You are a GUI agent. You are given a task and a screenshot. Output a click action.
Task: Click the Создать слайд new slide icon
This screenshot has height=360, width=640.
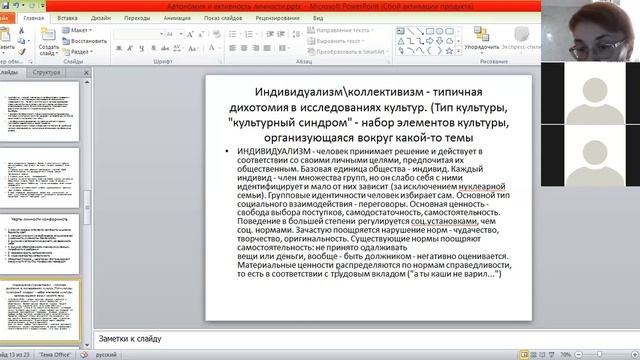click(49, 35)
